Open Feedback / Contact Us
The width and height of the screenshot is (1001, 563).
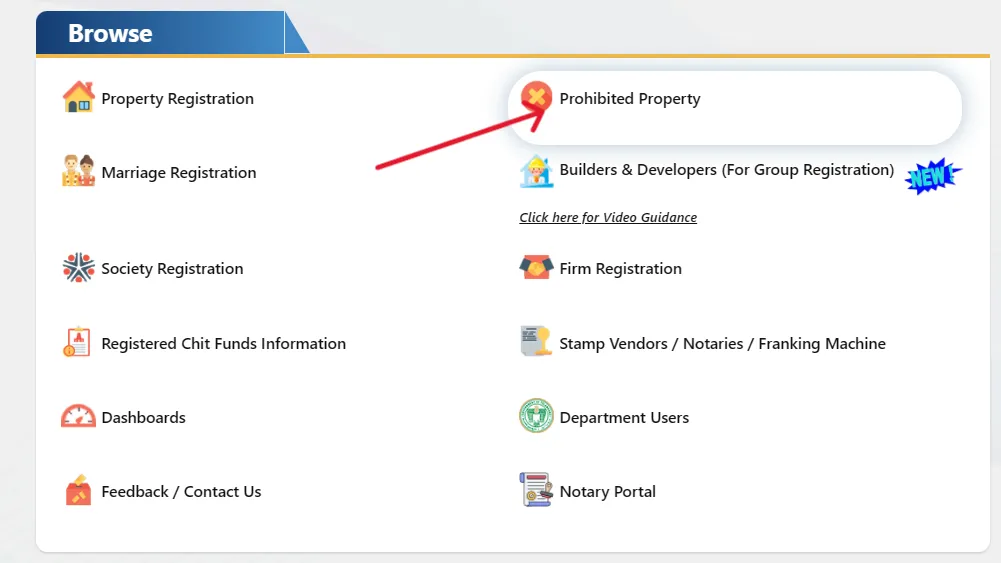click(x=181, y=492)
